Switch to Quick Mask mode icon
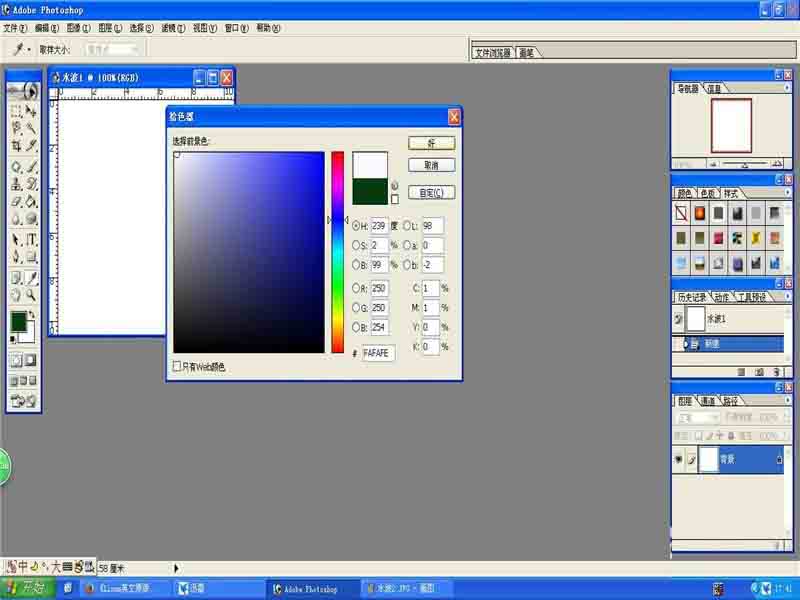The image size is (800, 600). coord(31,361)
